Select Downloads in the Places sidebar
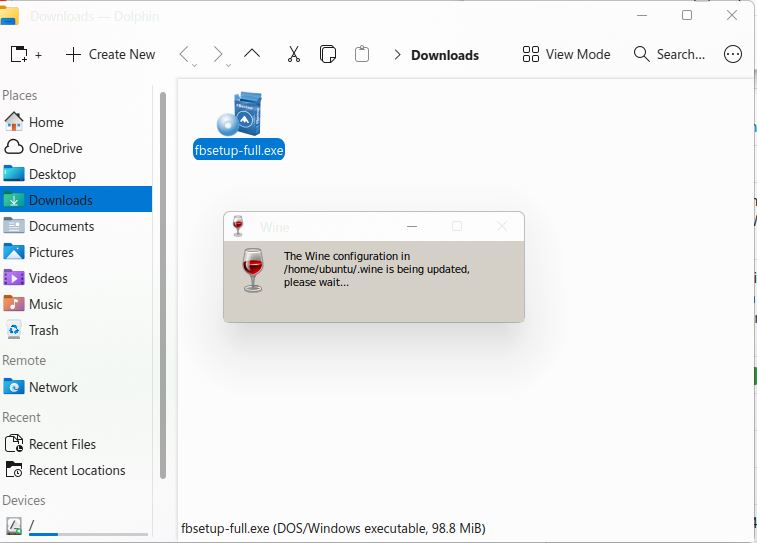The height and width of the screenshot is (543, 757). (x=76, y=200)
